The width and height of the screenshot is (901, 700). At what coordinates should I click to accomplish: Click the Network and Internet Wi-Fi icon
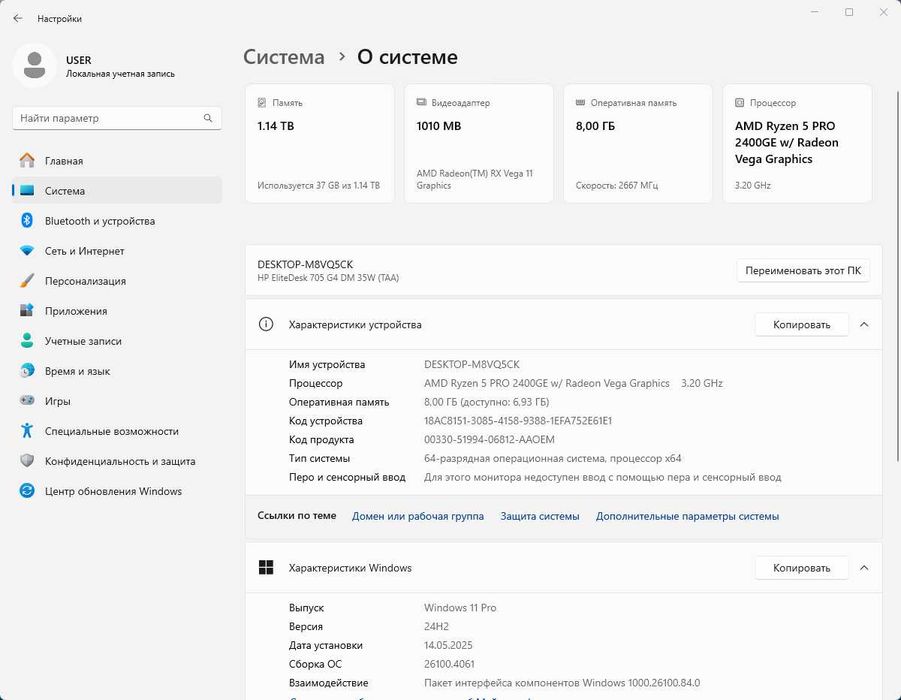tap(27, 251)
